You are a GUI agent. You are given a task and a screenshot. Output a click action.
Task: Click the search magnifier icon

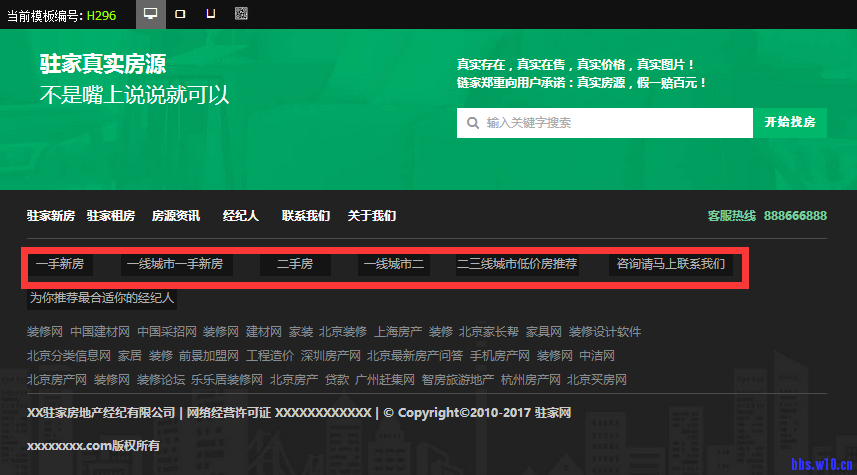(x=472, y=123)
